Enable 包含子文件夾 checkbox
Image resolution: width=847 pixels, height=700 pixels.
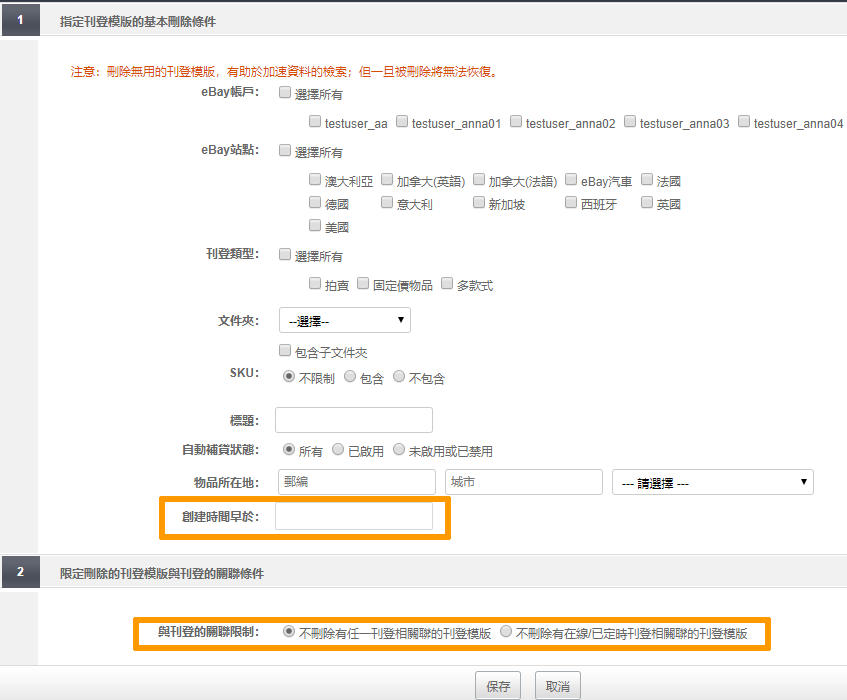pyautogui.click(x=285, y=351)
